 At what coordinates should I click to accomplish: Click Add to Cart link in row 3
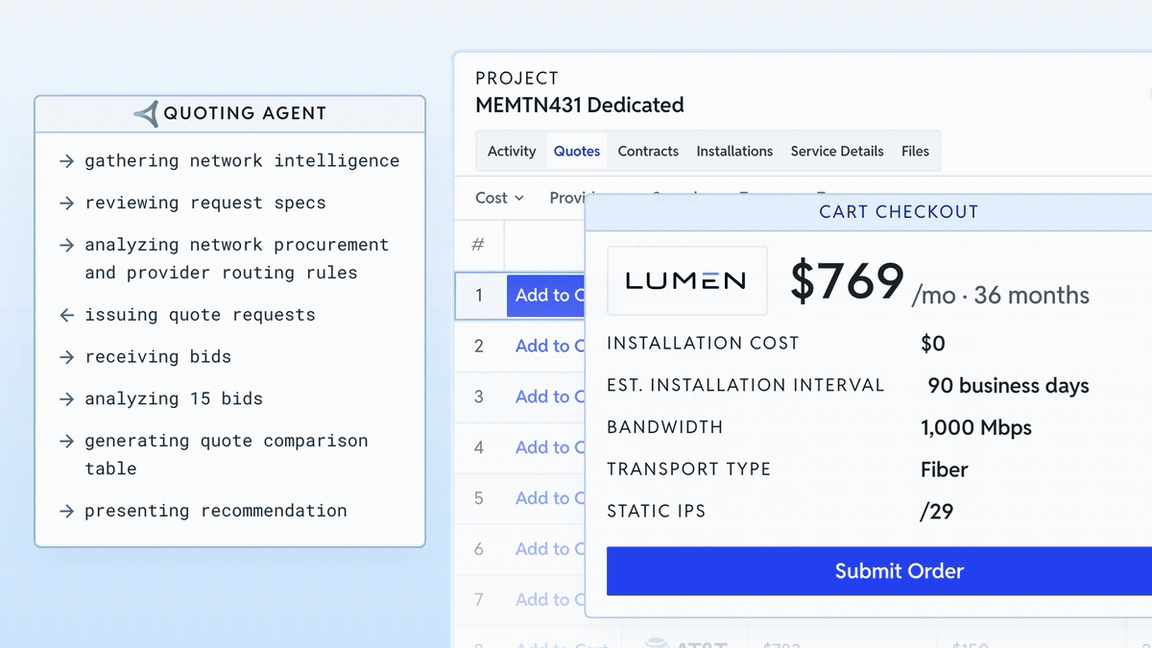click(550, 397)
